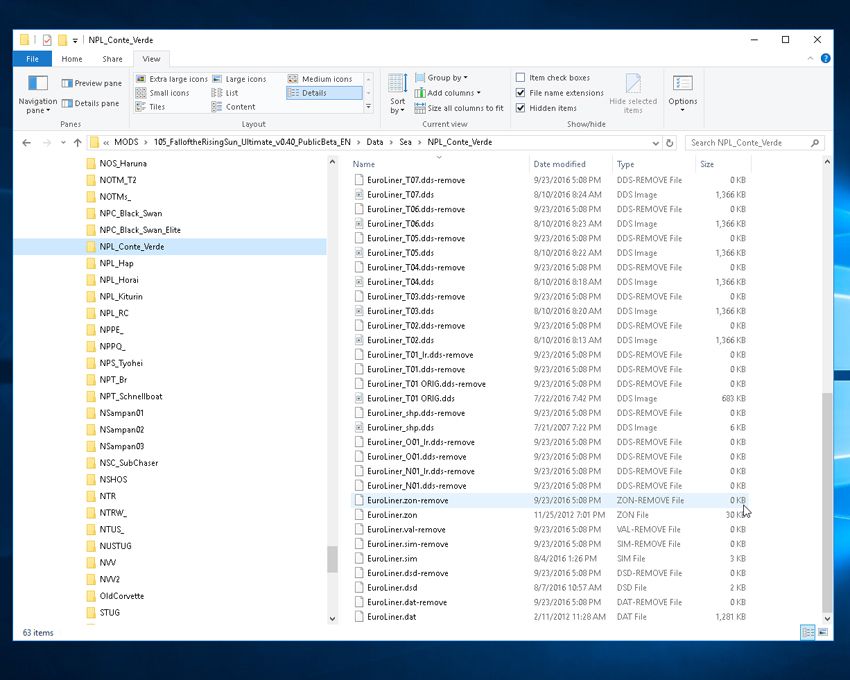Image resolution: width=850 pixels, height=680 pixels.
Task: Switch to Extra large icons layout
Action: [x=172, y=79]
